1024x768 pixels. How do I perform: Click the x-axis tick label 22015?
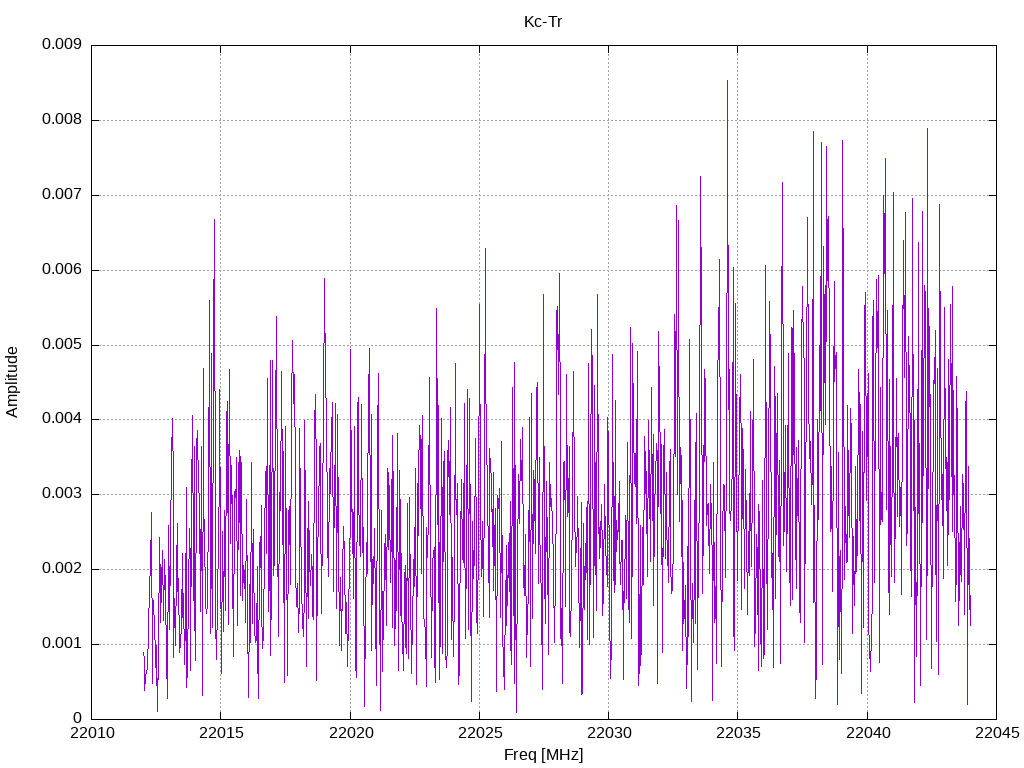pos(221,733)
